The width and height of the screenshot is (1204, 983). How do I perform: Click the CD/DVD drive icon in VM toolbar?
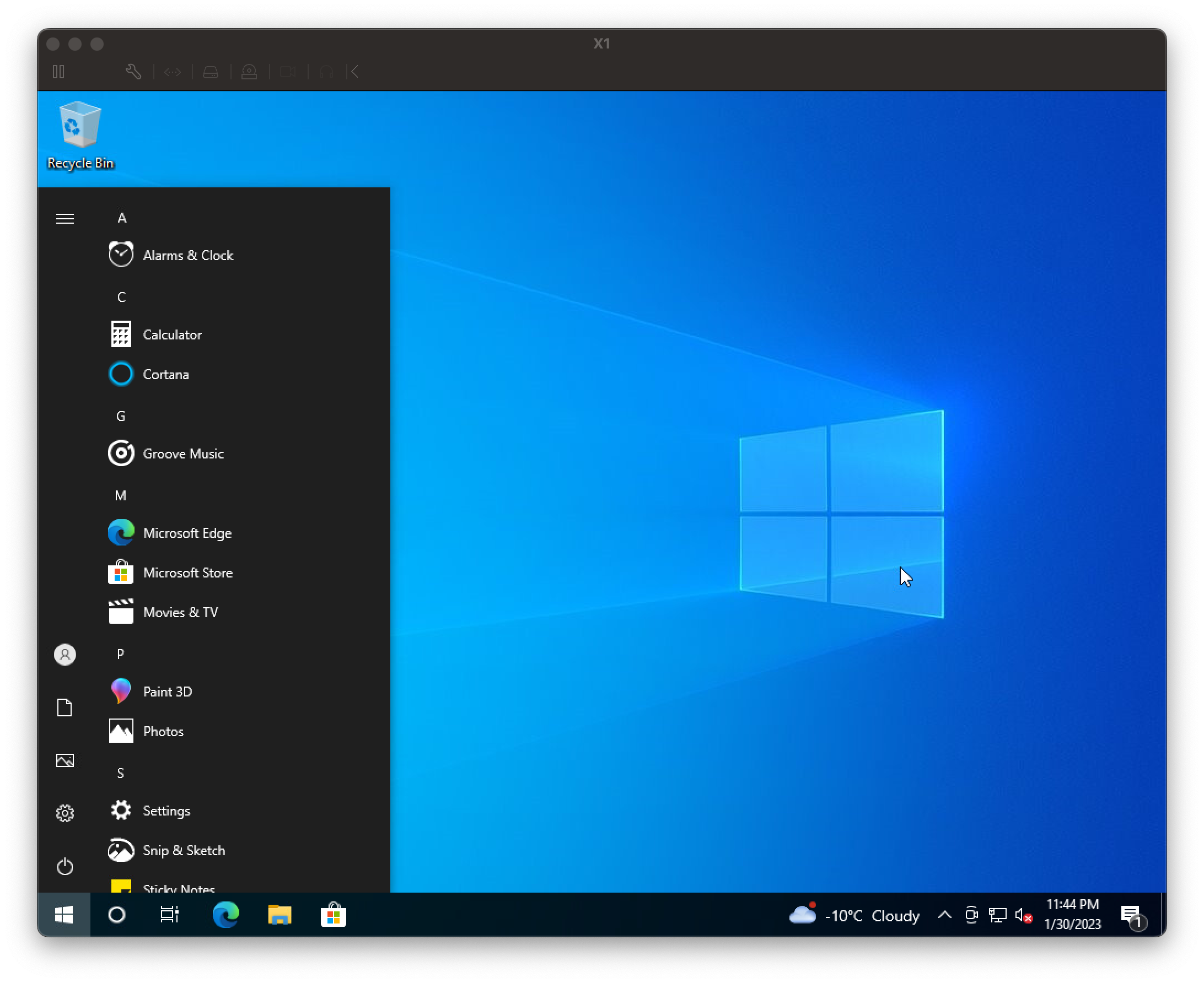(x=249, y=72)
